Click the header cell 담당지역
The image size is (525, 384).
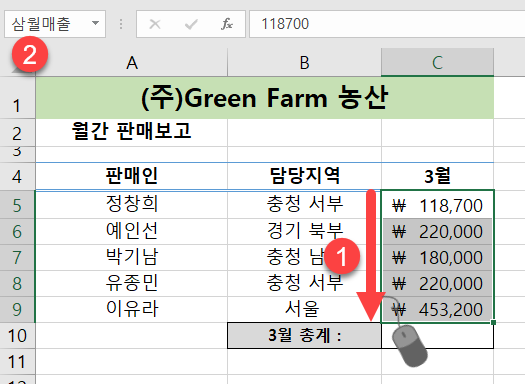[x=304, y=176]
